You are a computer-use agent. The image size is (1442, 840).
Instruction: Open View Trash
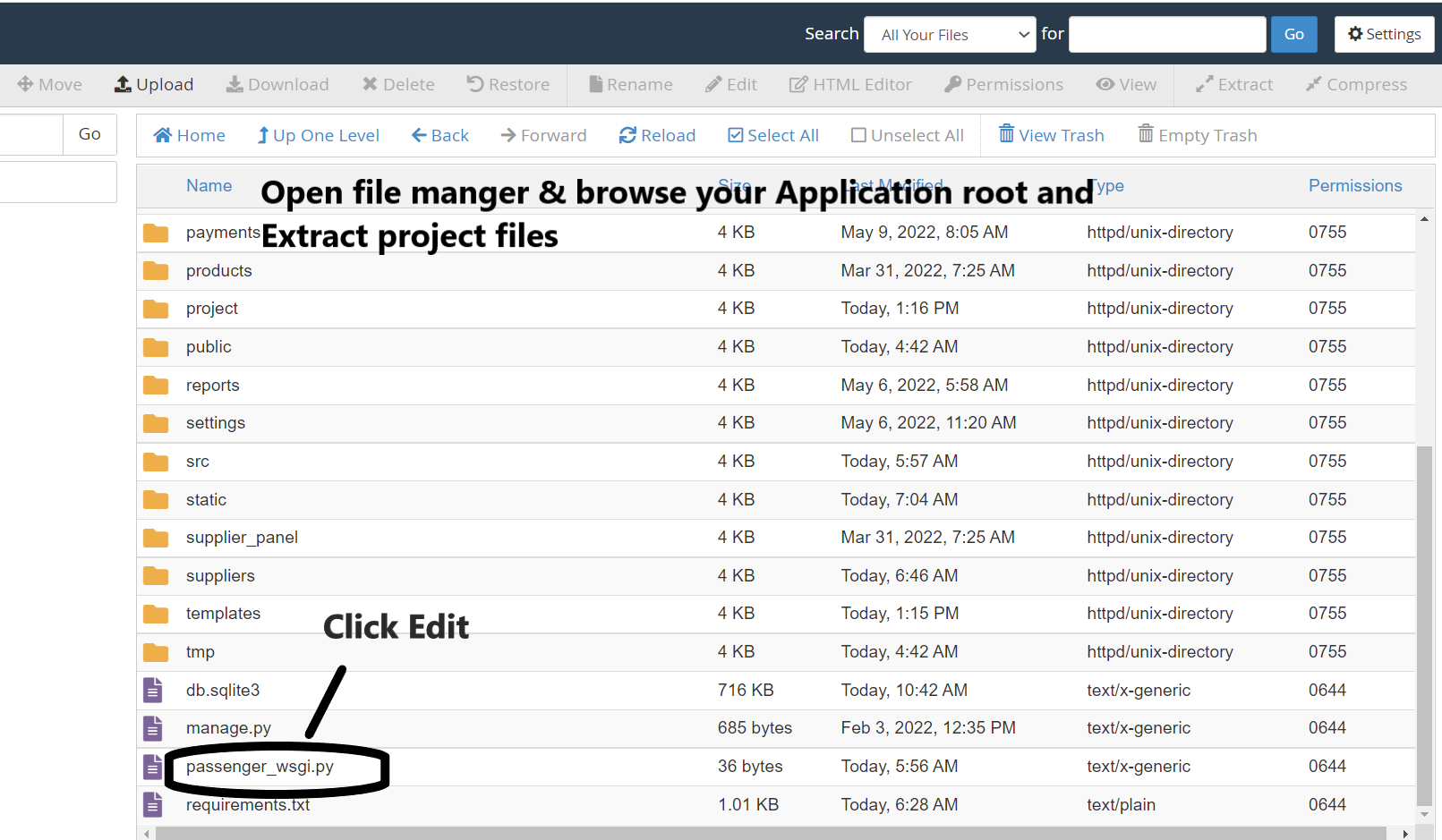[x=1051, y=134]
